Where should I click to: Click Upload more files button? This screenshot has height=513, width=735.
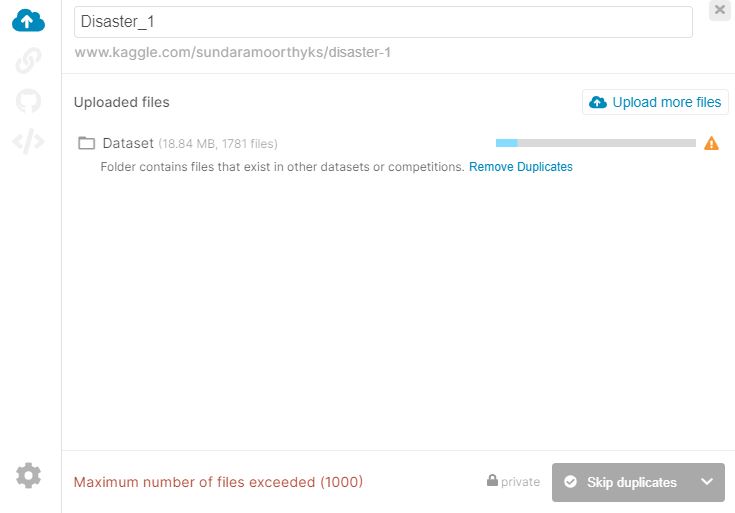click(655, 102)
